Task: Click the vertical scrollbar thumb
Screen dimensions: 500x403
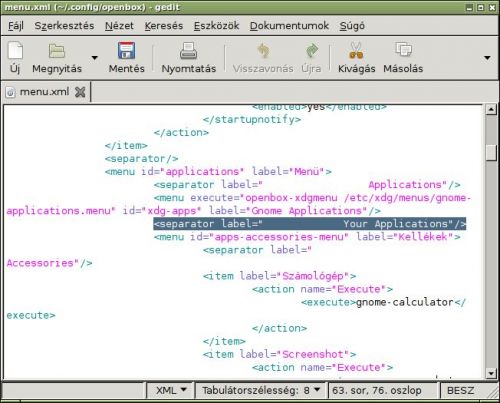Action: [491, 153]
